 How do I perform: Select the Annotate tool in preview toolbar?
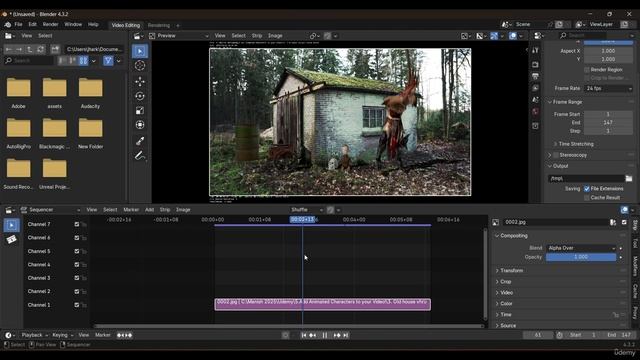click(x=140, y=156)
